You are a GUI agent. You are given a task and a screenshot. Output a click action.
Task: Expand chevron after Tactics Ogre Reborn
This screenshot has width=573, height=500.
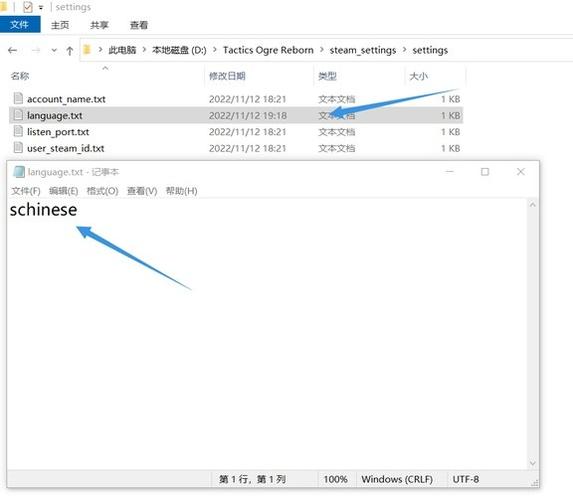tap(322, 50)
